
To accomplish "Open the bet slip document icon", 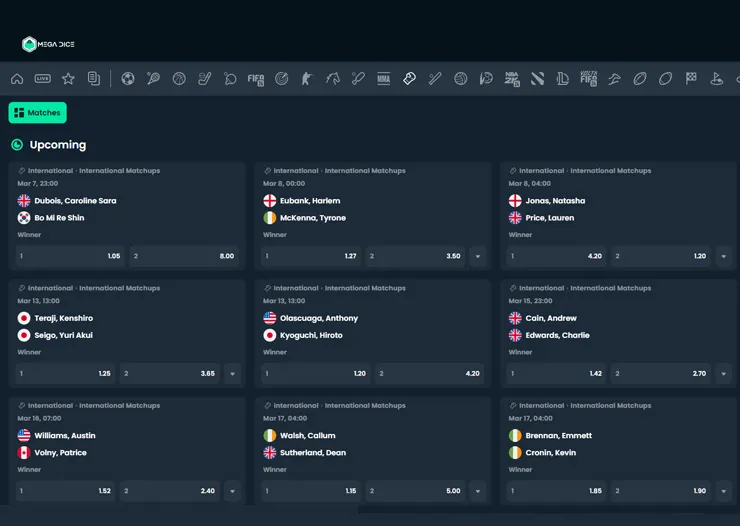I will (94, 79).
